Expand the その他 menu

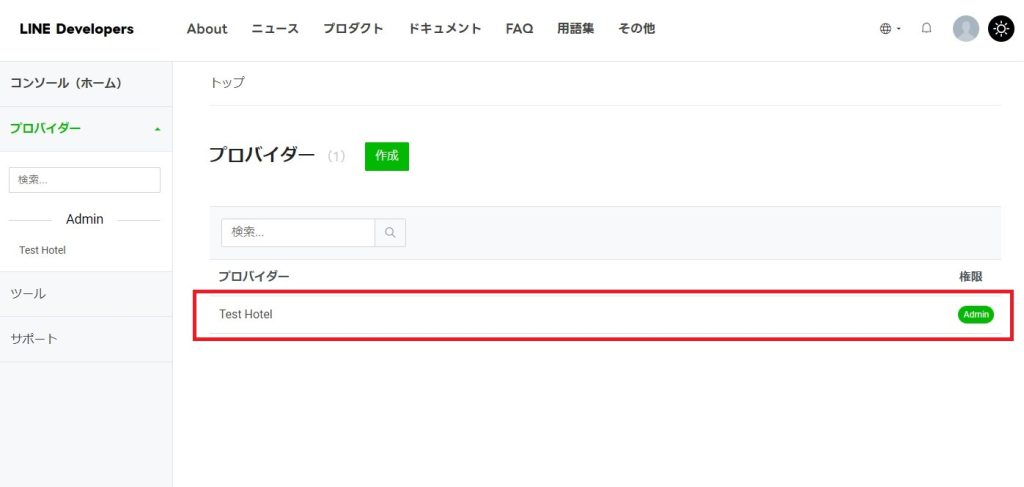pos(636,29)
